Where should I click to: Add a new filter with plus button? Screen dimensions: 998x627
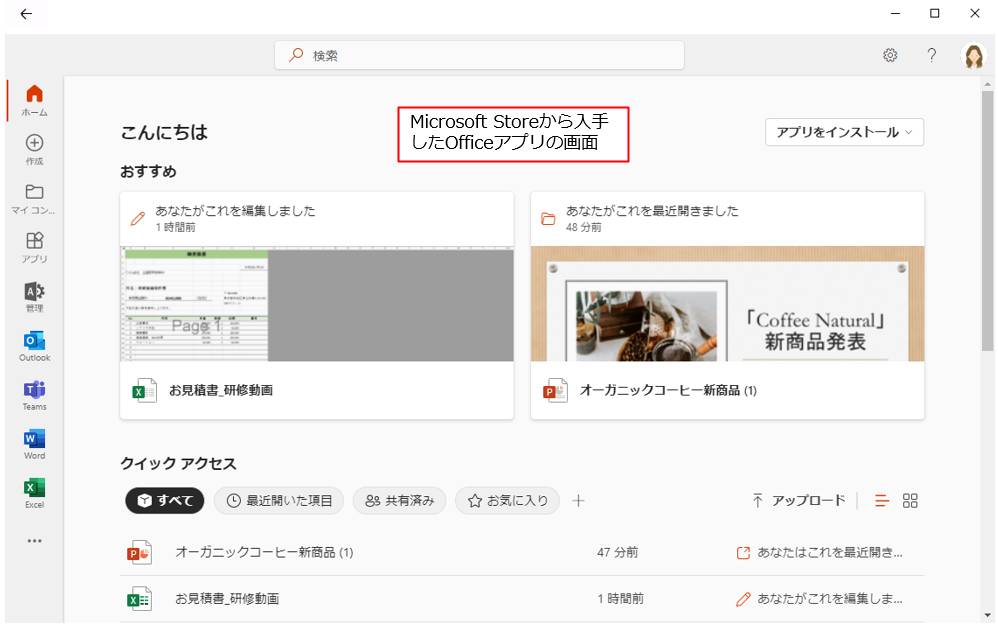pos(578,501)
